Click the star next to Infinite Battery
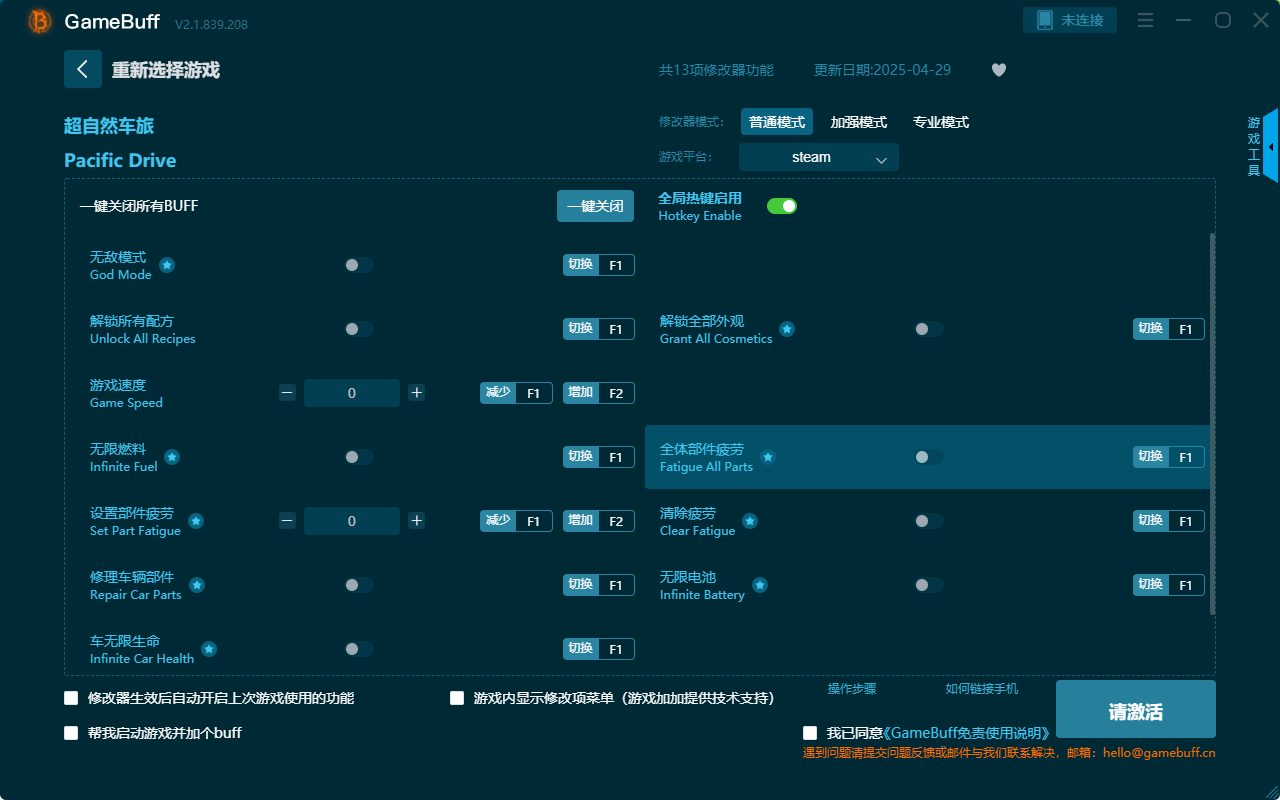The height and width of the screenshot is (800, 1280). coord(759,585)
